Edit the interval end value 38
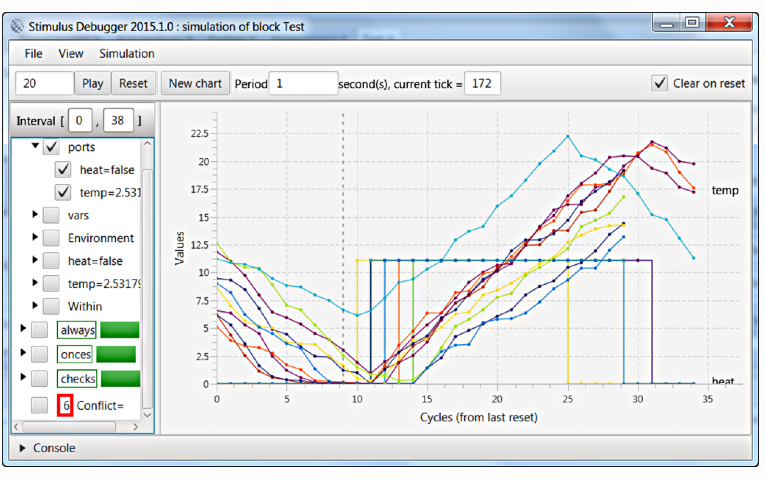Image resolution: width=766 pixels, height=479 pixels. 118,122
